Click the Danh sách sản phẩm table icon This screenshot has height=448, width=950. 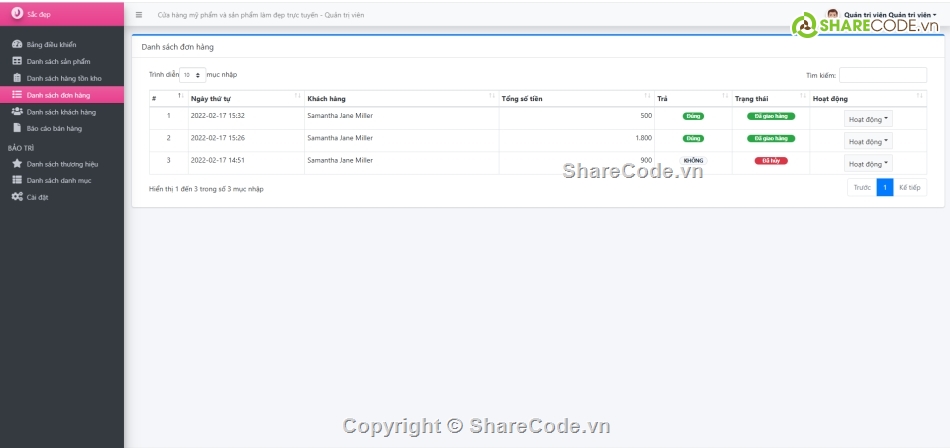point(17,61)
